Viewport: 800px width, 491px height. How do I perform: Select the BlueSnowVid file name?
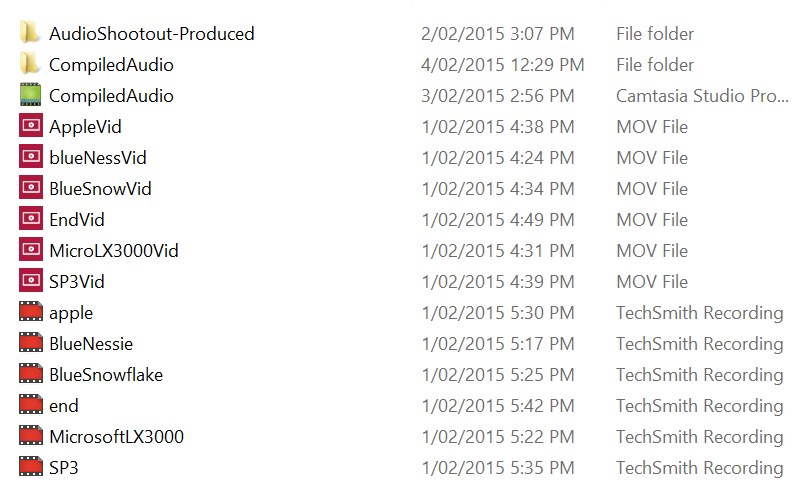pyautogui.click(x=100, y=189)
